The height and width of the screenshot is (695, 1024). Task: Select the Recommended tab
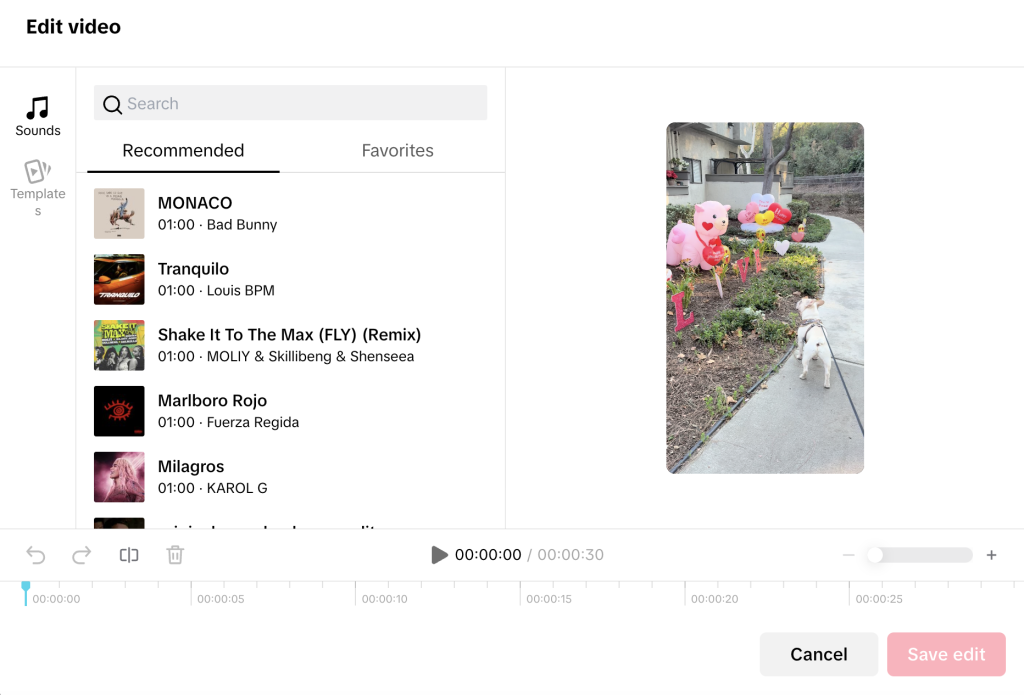(x=183, y=151)
